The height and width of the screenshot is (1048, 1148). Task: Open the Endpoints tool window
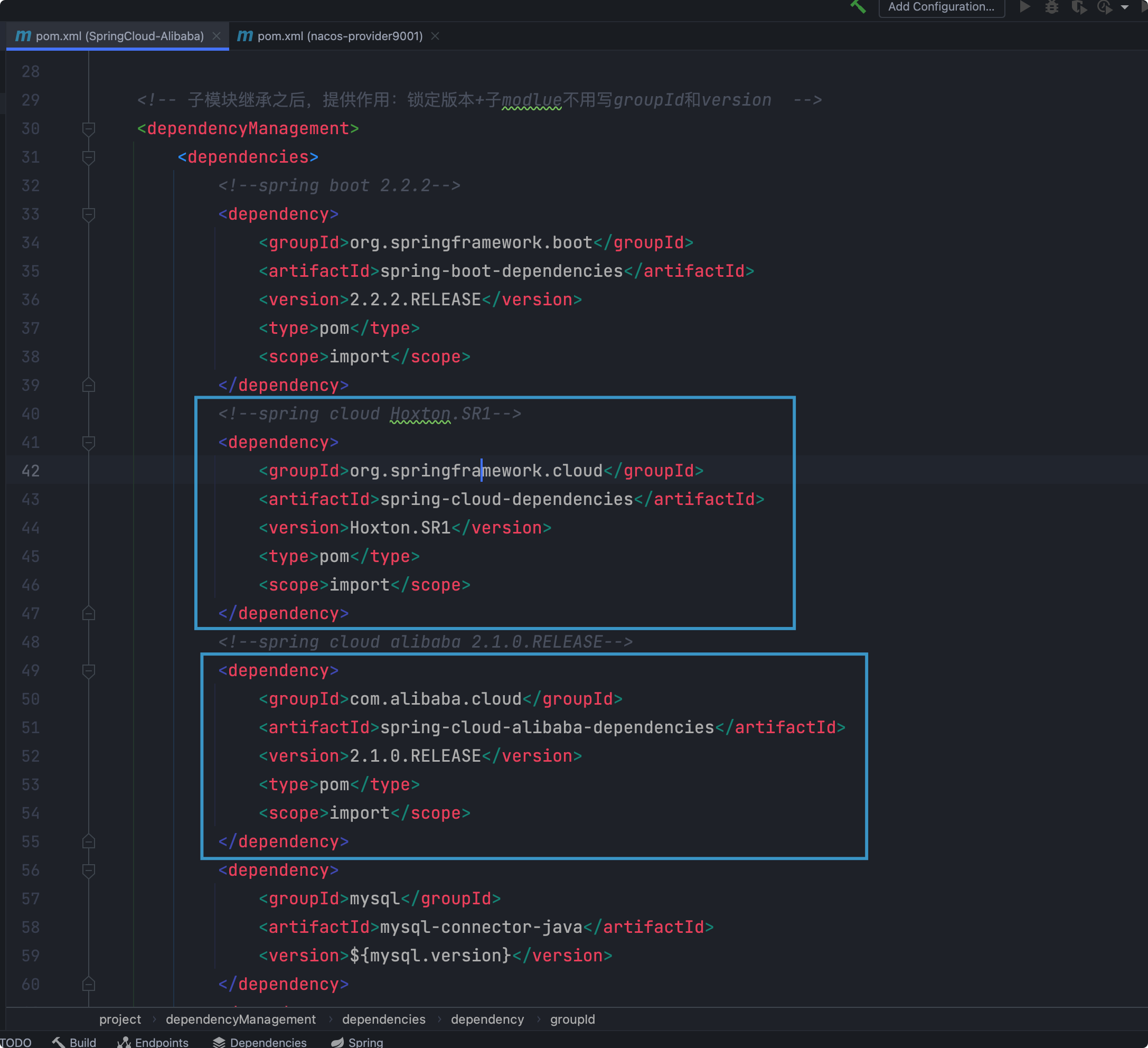[153, 1042]
